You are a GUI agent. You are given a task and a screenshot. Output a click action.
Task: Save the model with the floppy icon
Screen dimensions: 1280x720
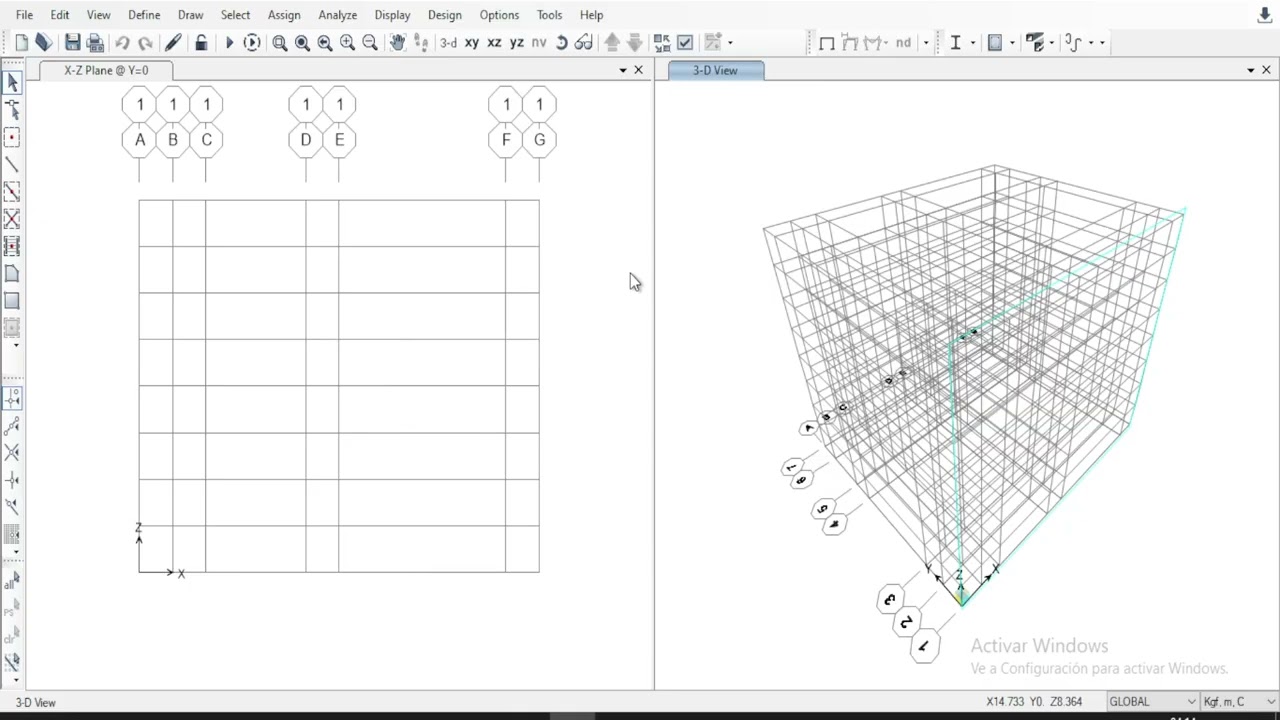pyautogui.click(x=72, y=42)
